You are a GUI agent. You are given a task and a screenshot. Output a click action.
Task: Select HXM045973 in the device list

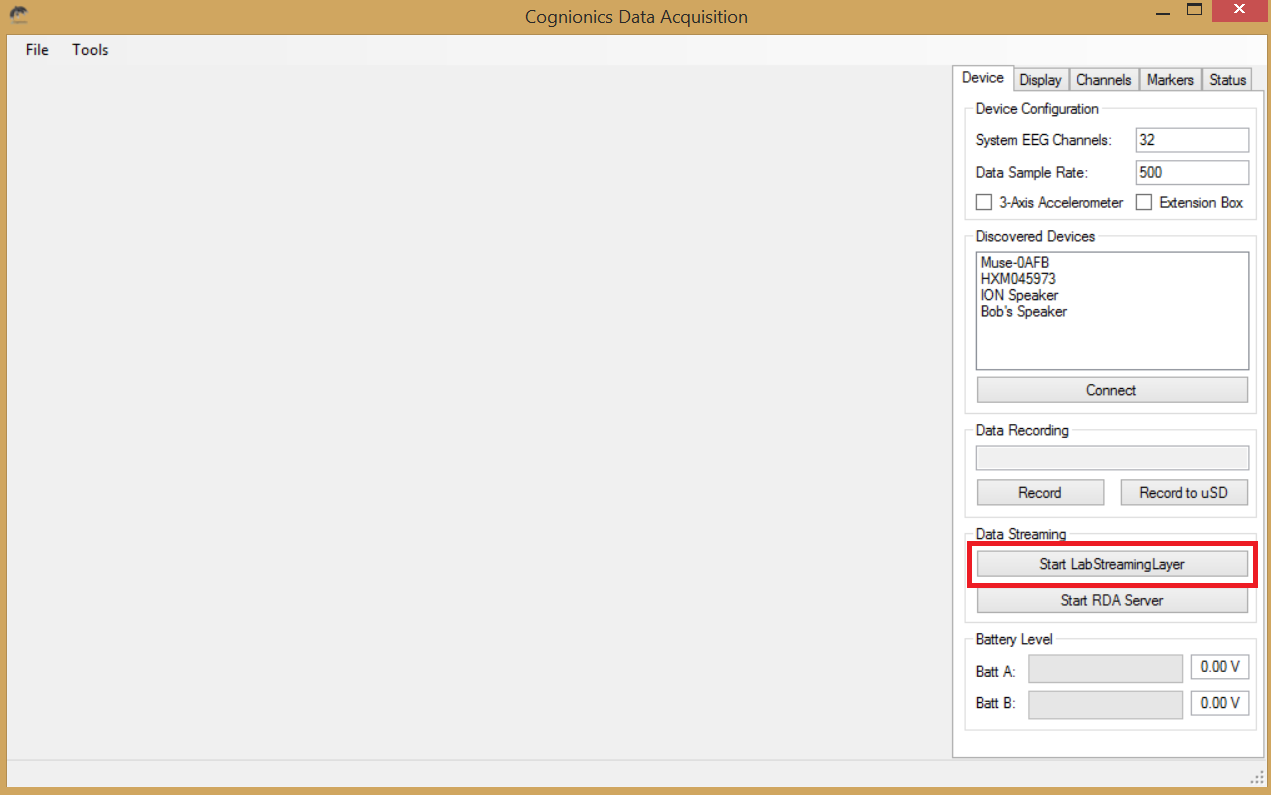(x=1018, y=279)
